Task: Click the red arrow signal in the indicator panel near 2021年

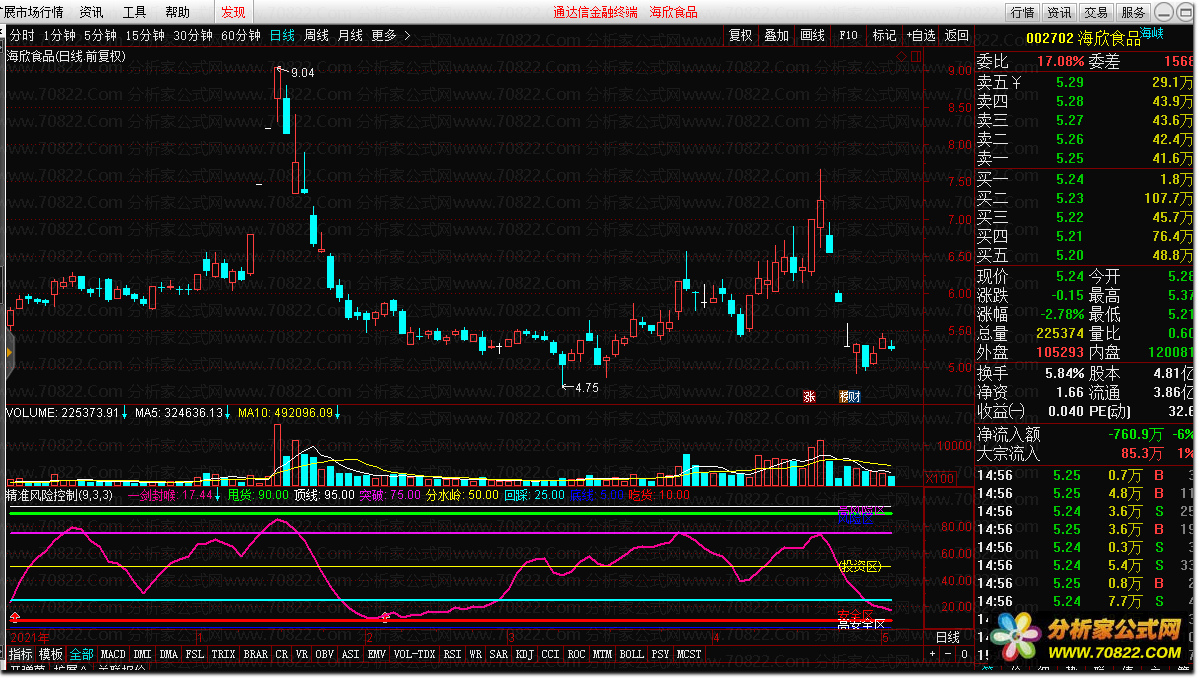Action: click(15, 617)
